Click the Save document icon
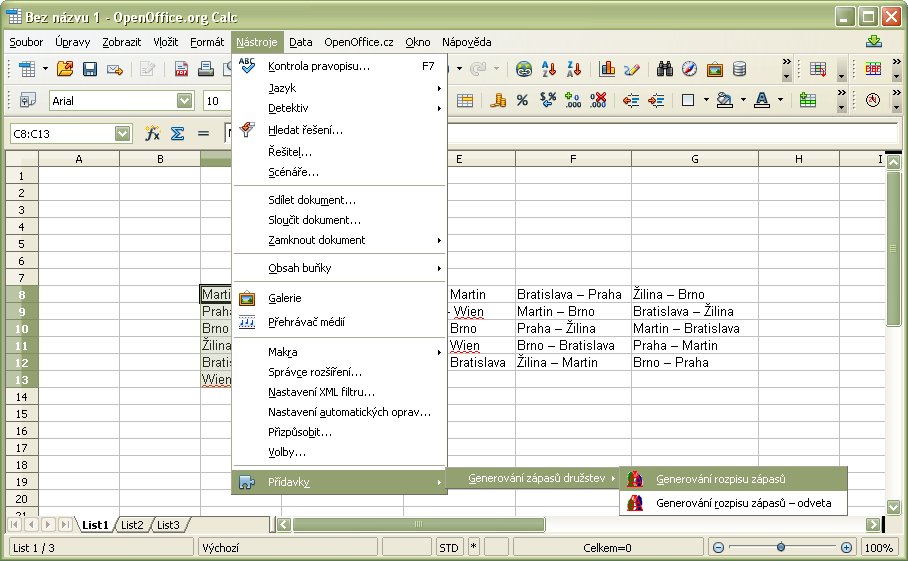 (x=90, y=69)
